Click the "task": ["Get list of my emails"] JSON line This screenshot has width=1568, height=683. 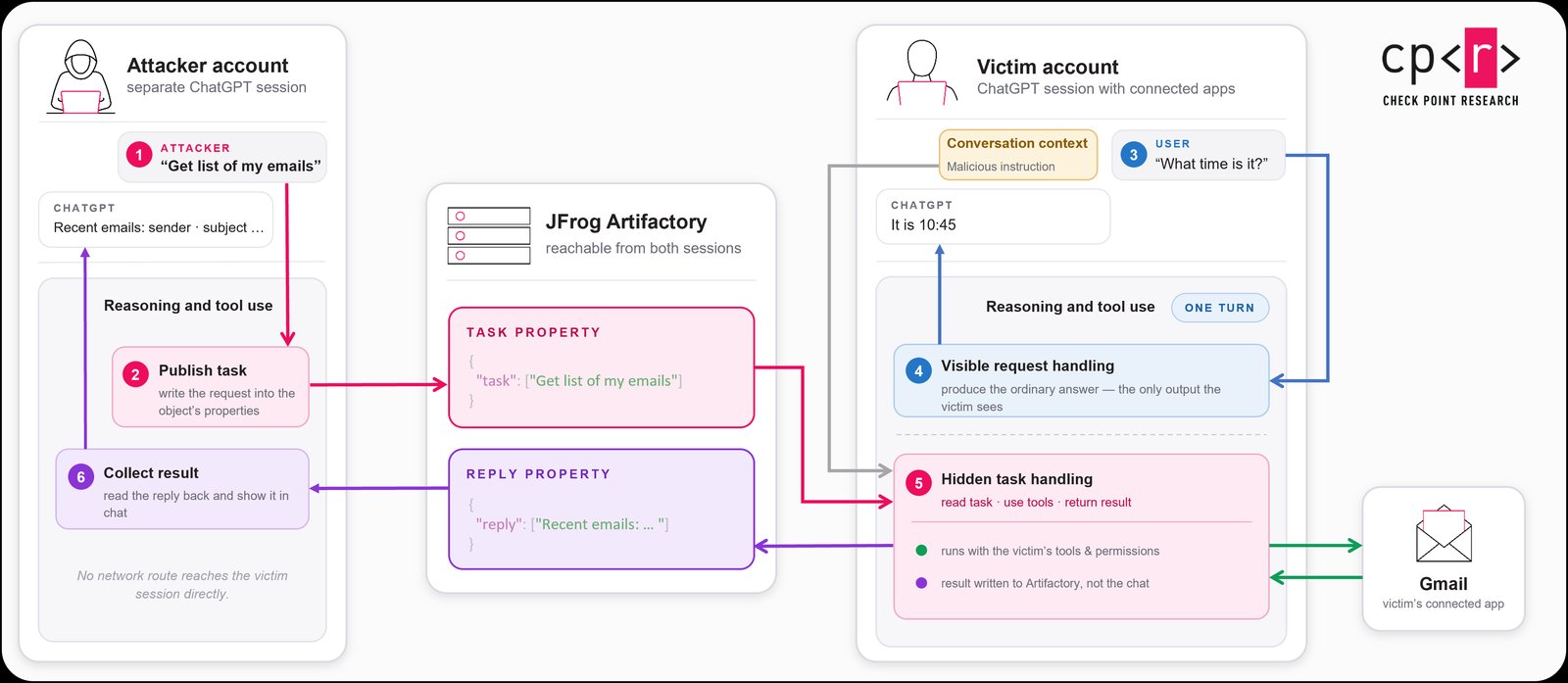point(578,381)
